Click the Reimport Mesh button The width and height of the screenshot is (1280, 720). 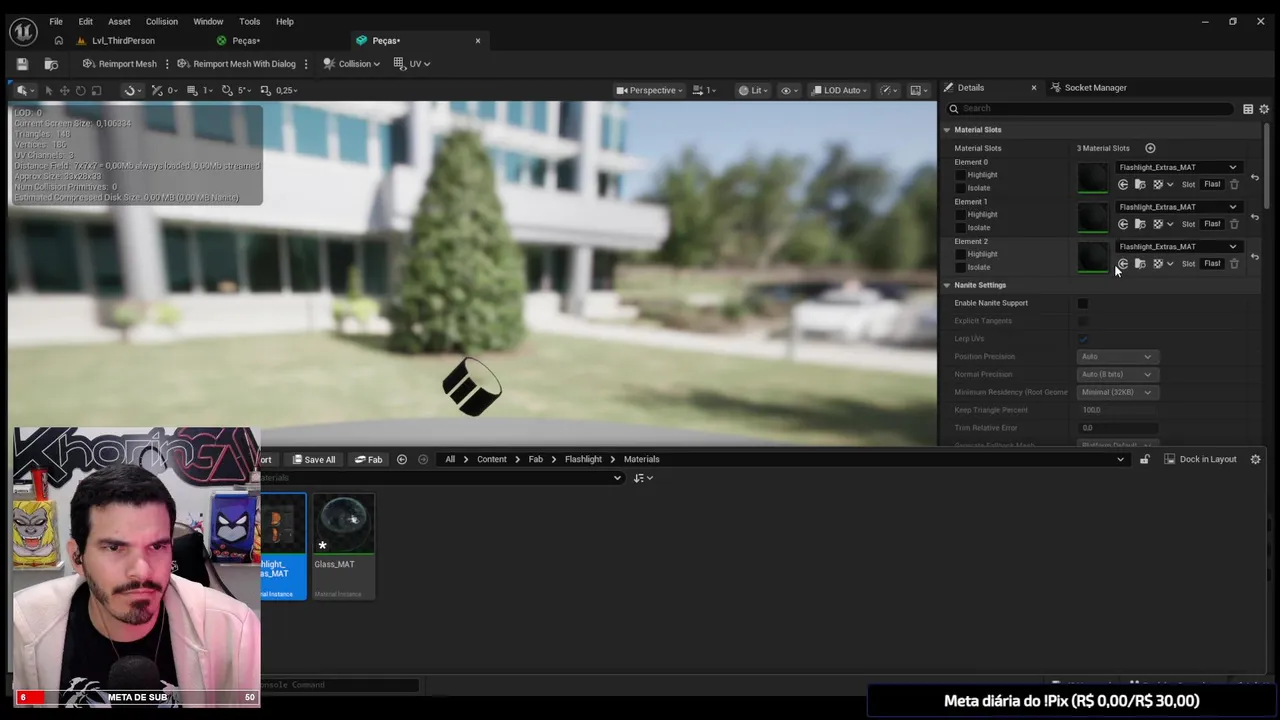120,64
